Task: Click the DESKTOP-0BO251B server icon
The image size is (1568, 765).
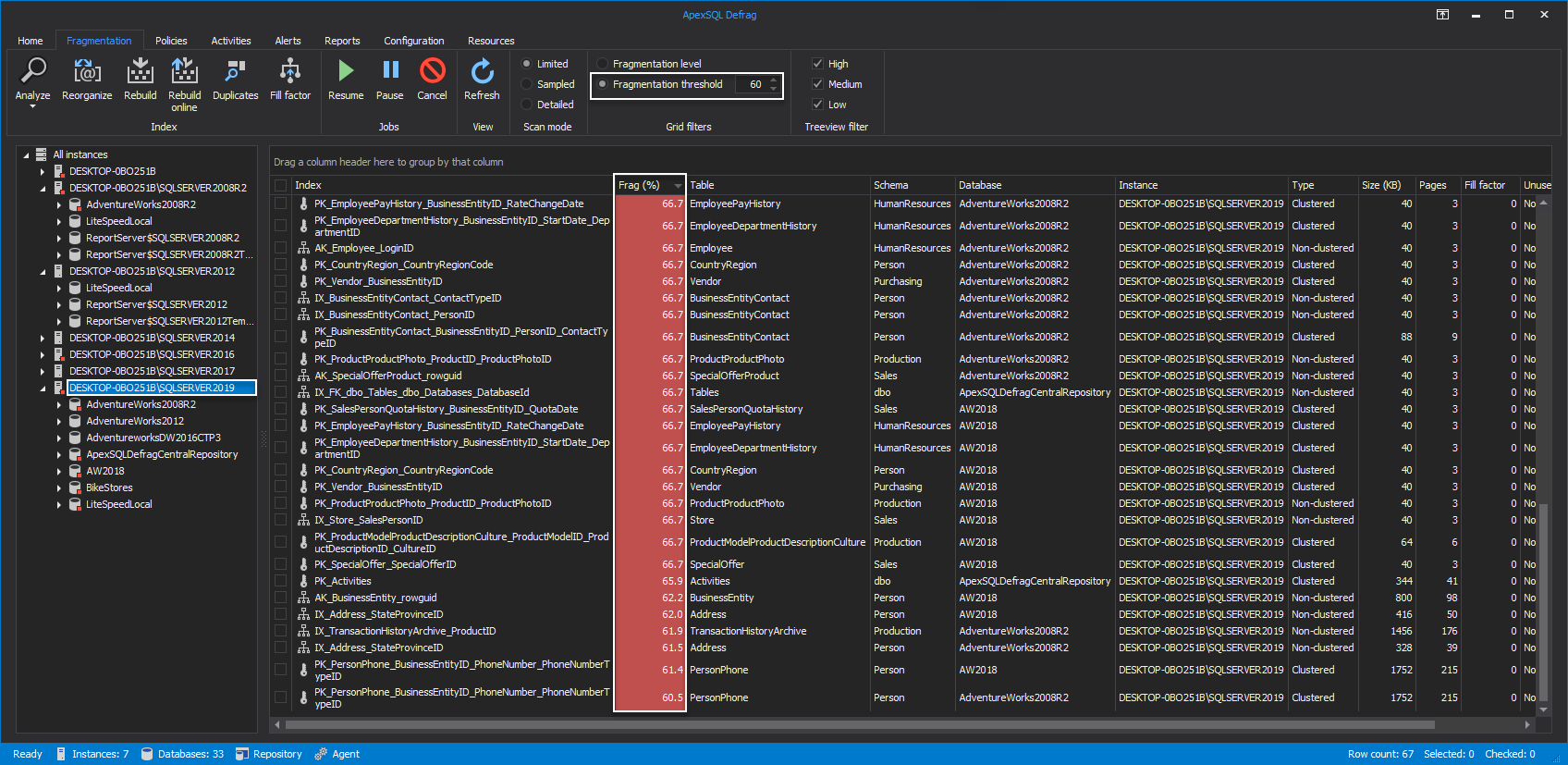Action: click(x=58, y=171)
